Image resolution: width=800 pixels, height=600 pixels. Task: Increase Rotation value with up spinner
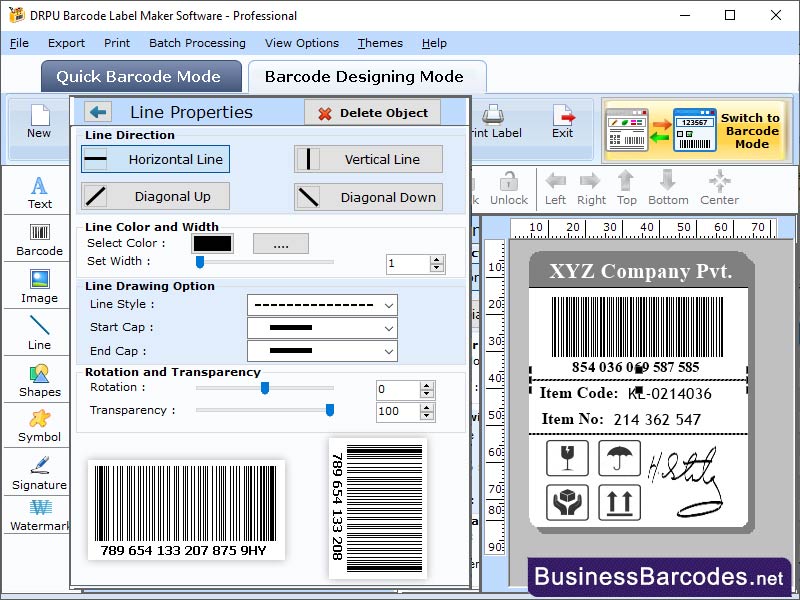[x=427, y=385]
